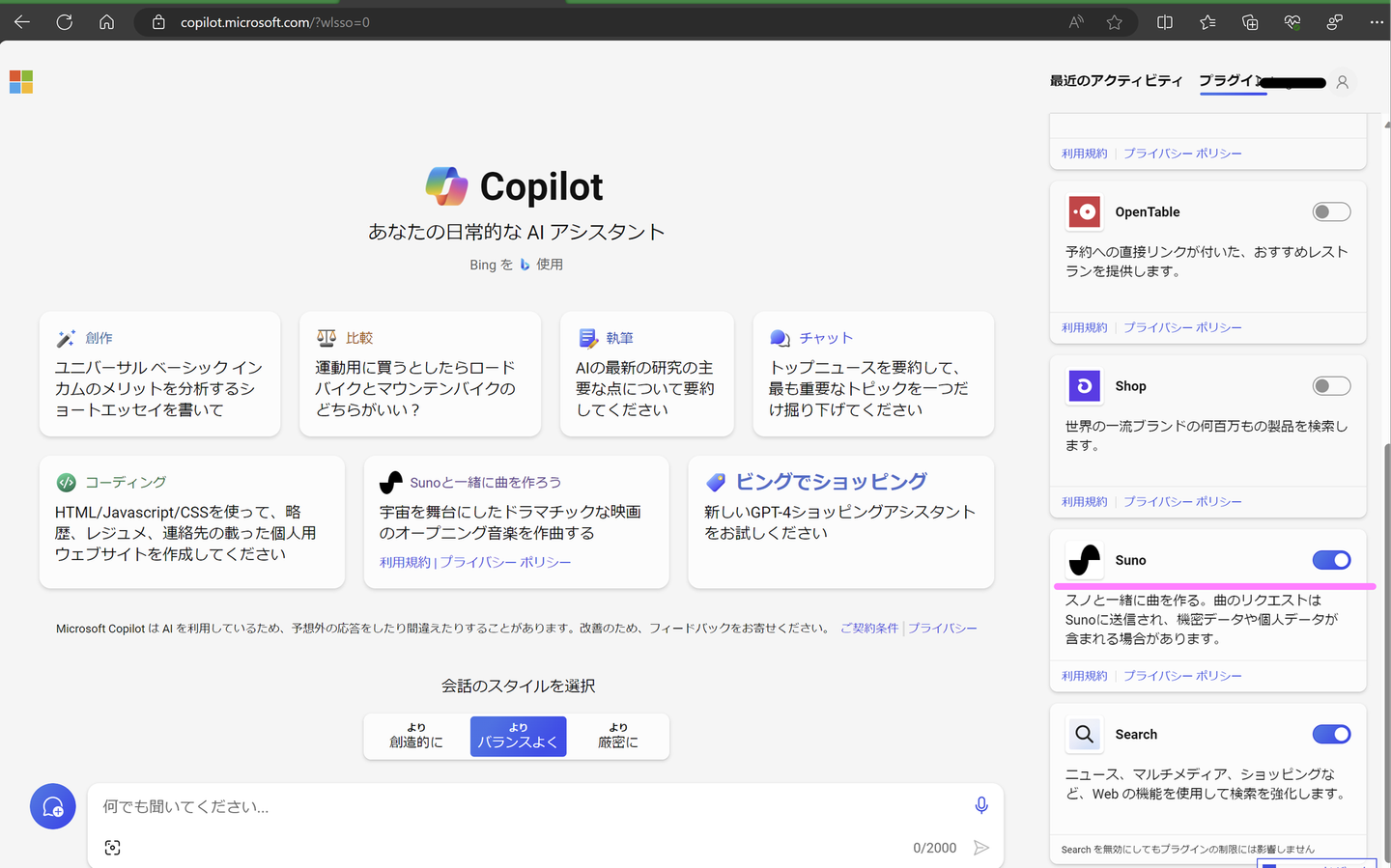Enable the Shop plugin toggle
1391x868 pixels.
pos(1331,386)
